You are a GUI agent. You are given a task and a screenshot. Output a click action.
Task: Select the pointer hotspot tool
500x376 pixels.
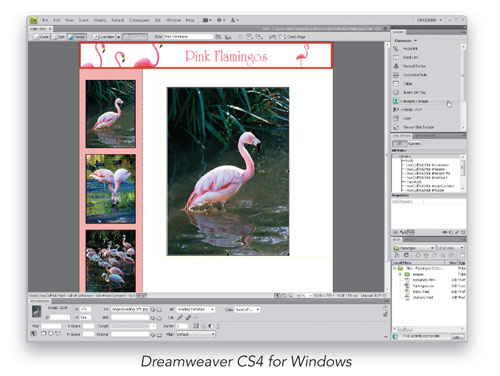pos(34,333)
